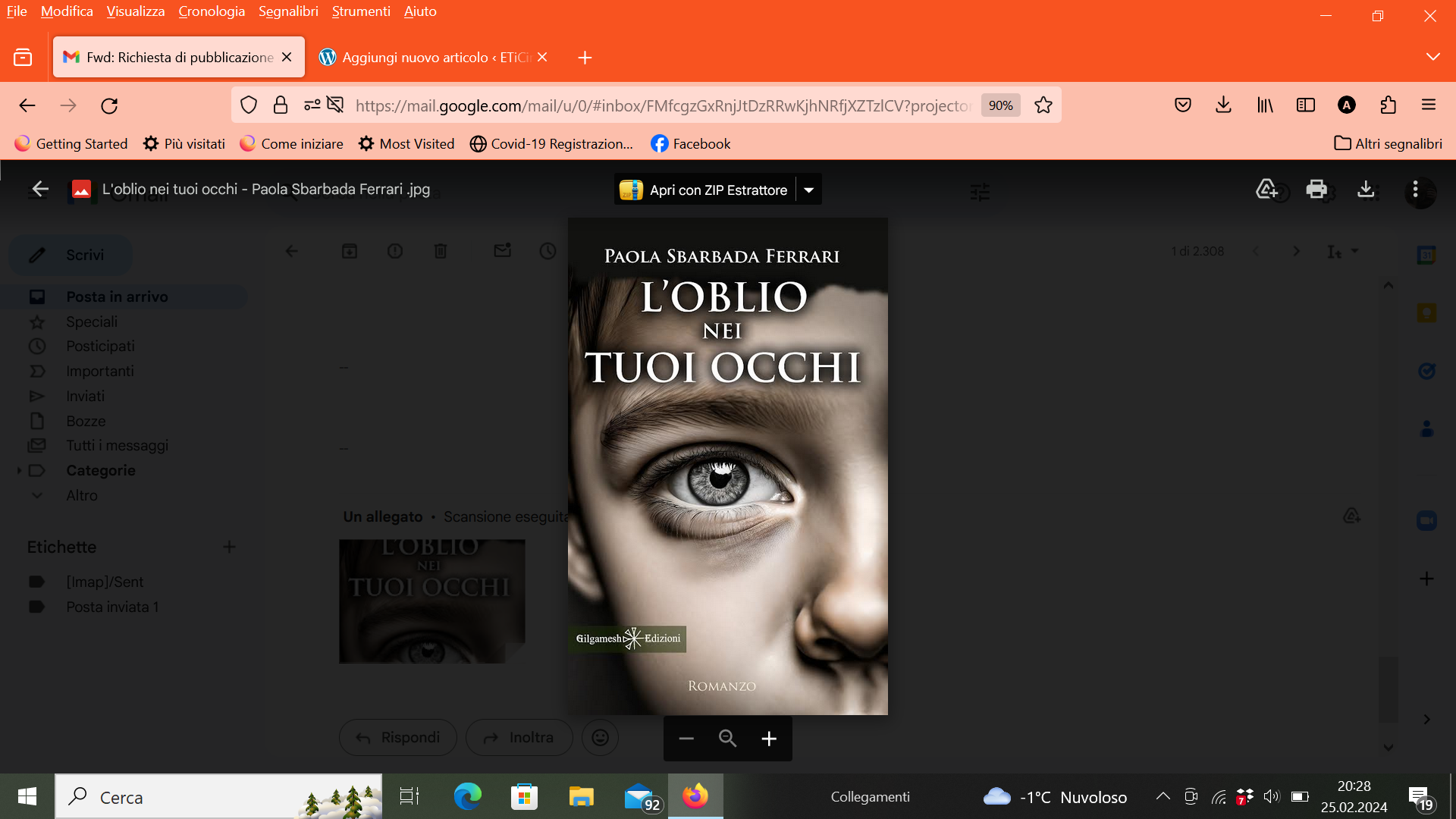
Task: Open [Imap]/Sent label
Action: [105, 582]
